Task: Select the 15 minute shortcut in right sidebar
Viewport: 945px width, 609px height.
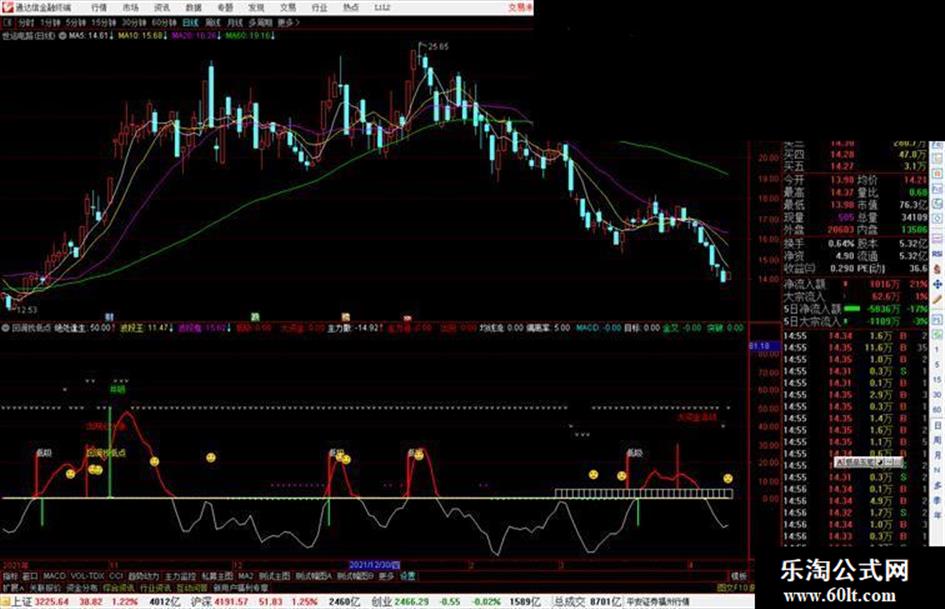Action: coord(937,379)
